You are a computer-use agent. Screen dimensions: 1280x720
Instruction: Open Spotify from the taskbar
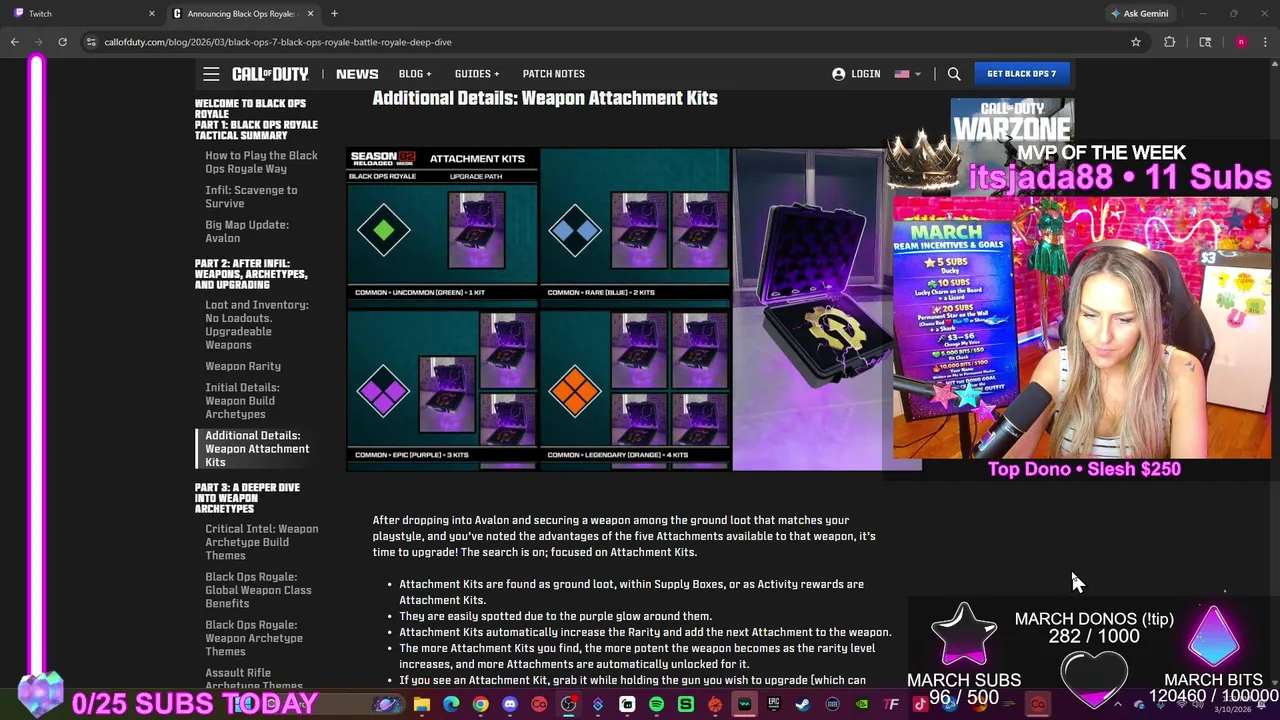pos(656,705)
